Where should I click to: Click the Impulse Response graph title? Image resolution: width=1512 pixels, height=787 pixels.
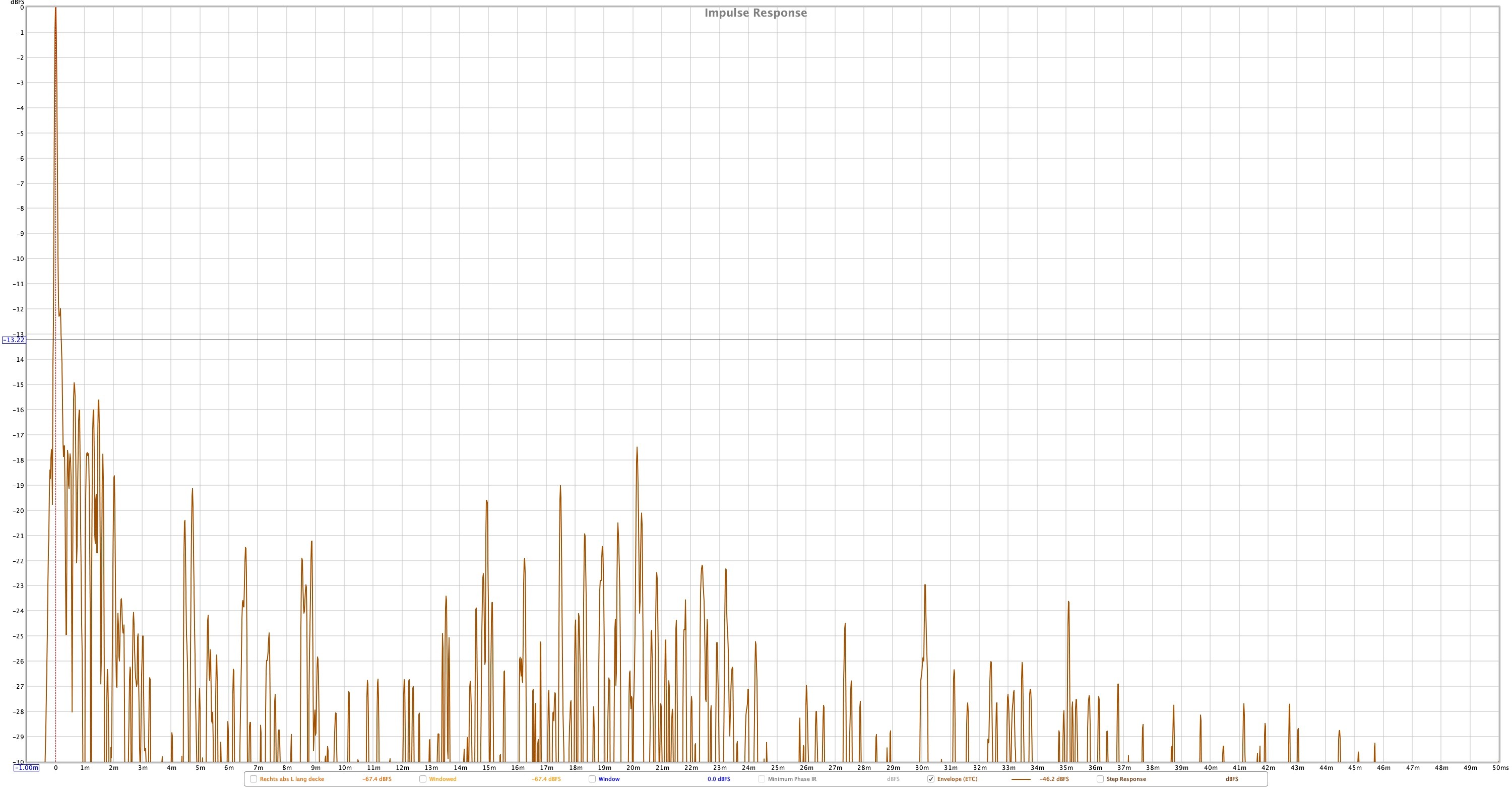[x=755, y=13]
